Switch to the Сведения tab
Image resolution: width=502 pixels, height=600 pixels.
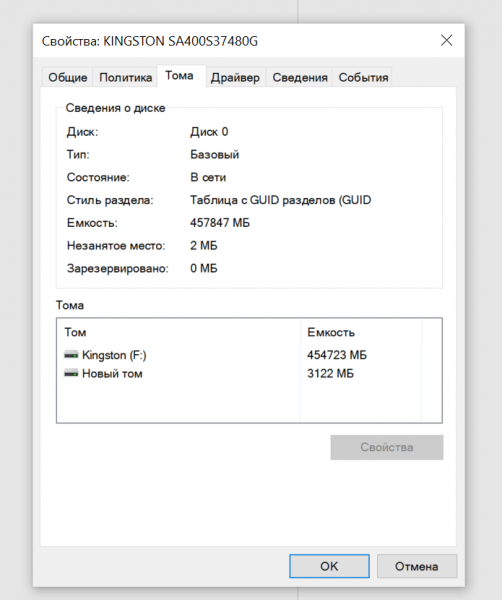[300, 77]
